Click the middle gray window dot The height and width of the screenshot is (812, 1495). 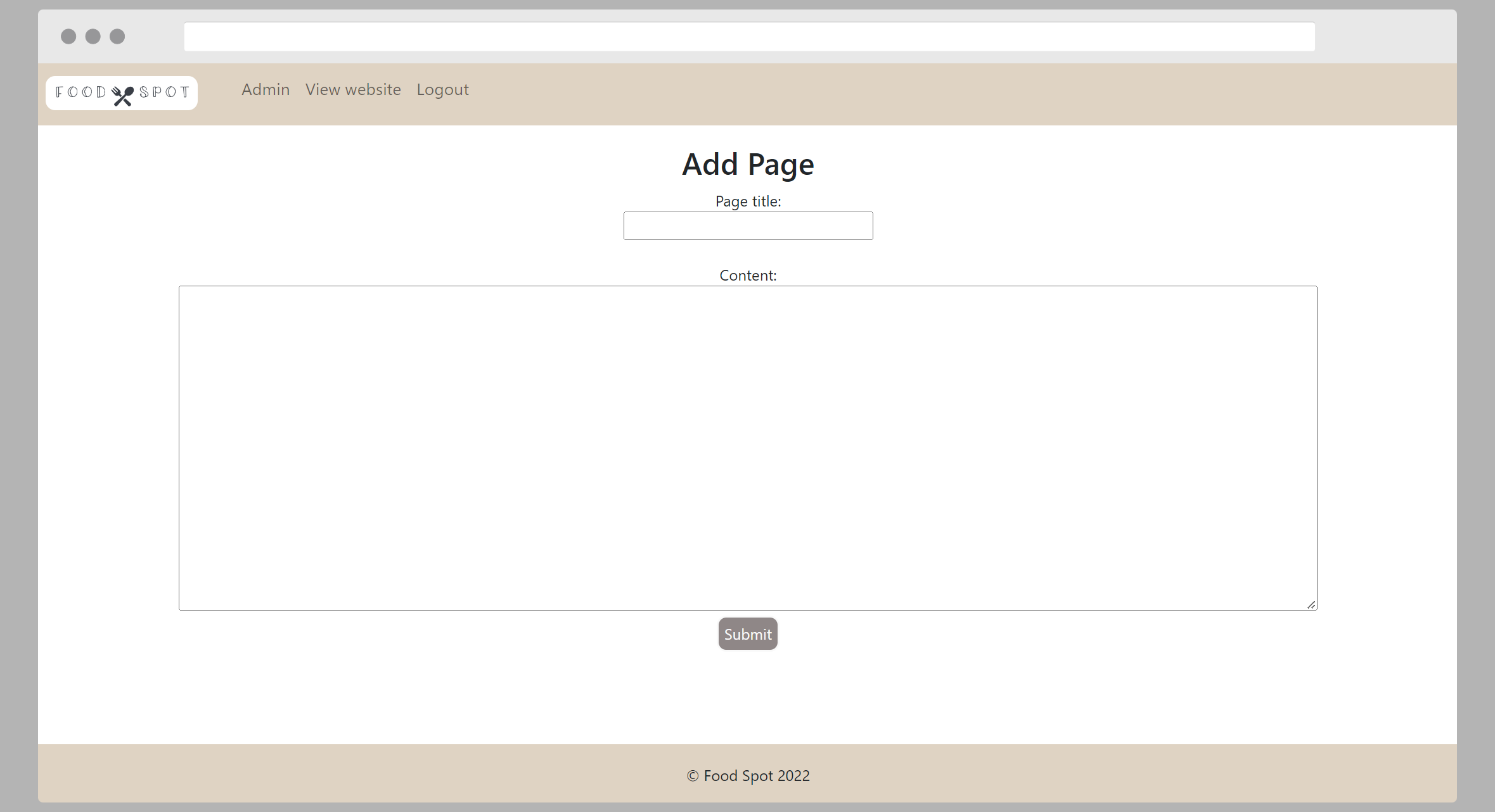click(x=93, y=37)
